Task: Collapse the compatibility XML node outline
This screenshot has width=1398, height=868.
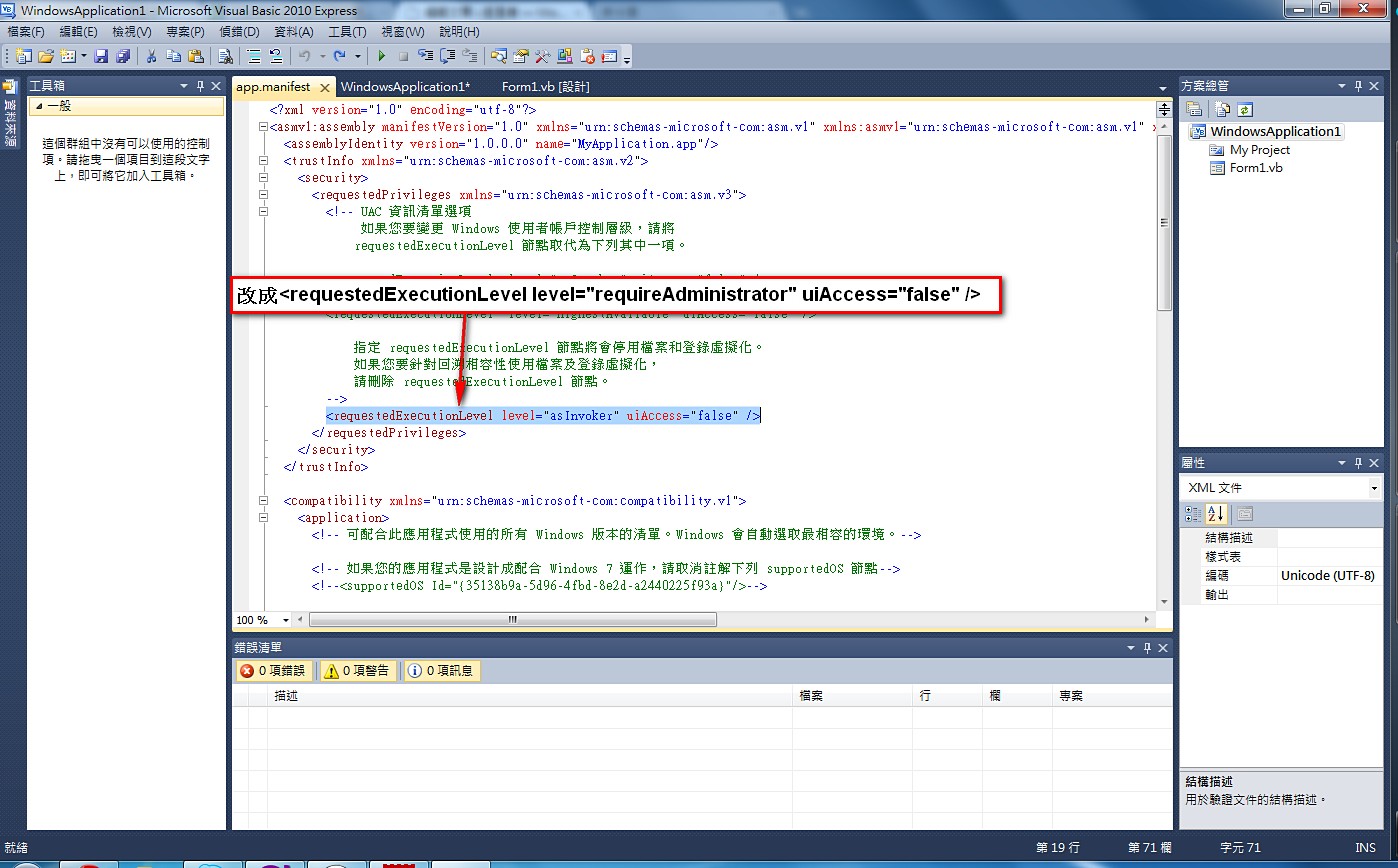Action: tap(263, 501)
